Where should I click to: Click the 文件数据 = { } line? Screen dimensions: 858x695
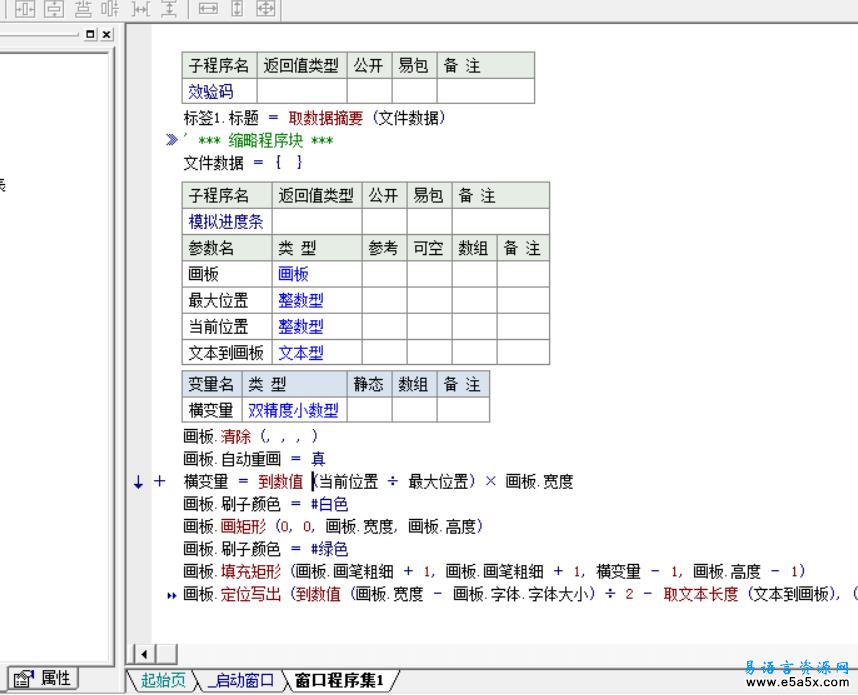[x=243, y=163]
